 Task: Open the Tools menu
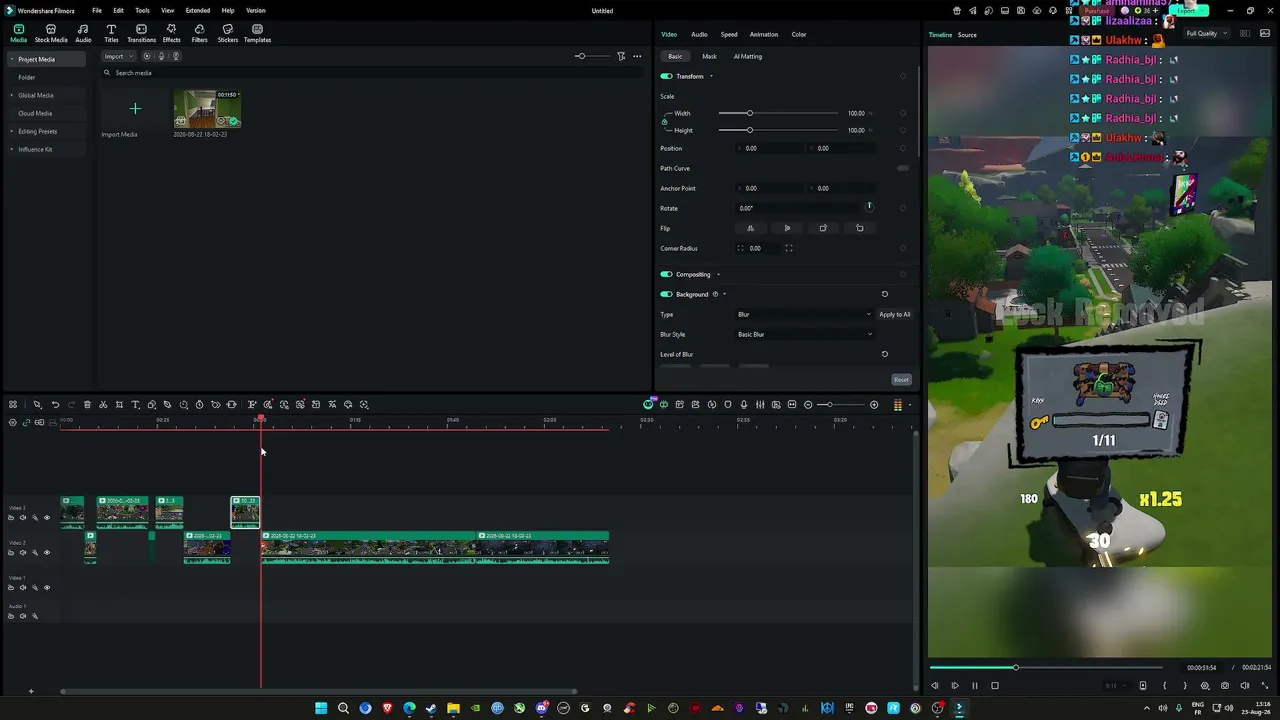(142, 11)
